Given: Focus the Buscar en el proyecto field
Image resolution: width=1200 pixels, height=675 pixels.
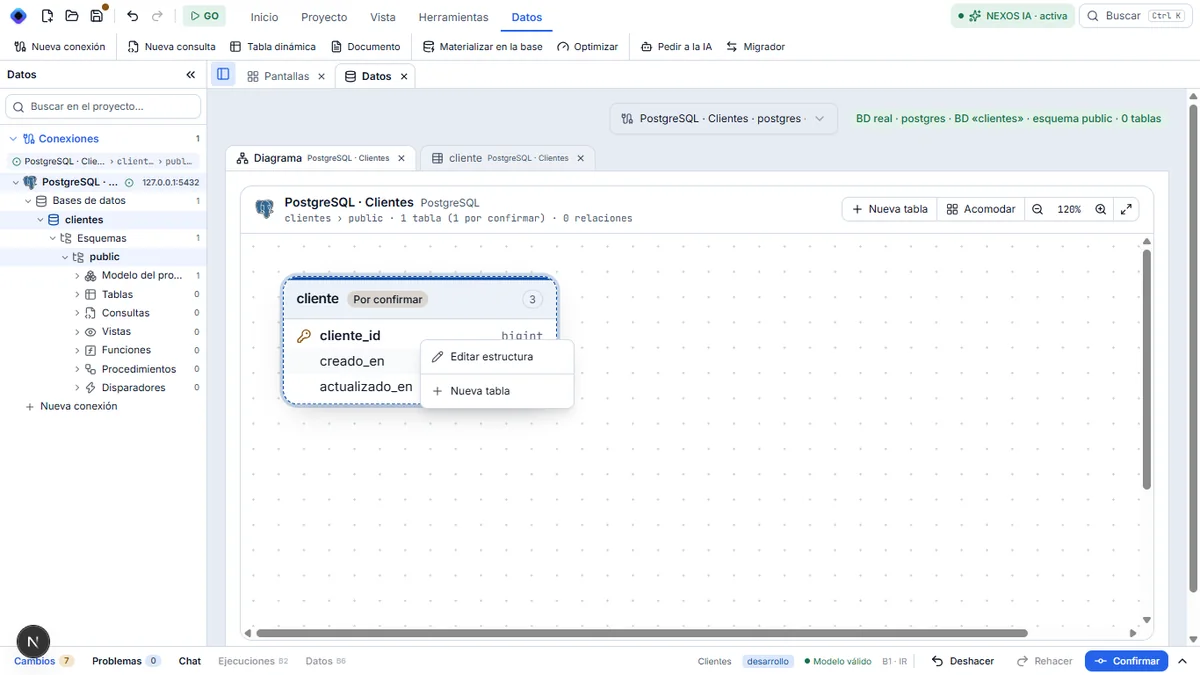Looking at the screenshot, I should click(x=103, y=106).
